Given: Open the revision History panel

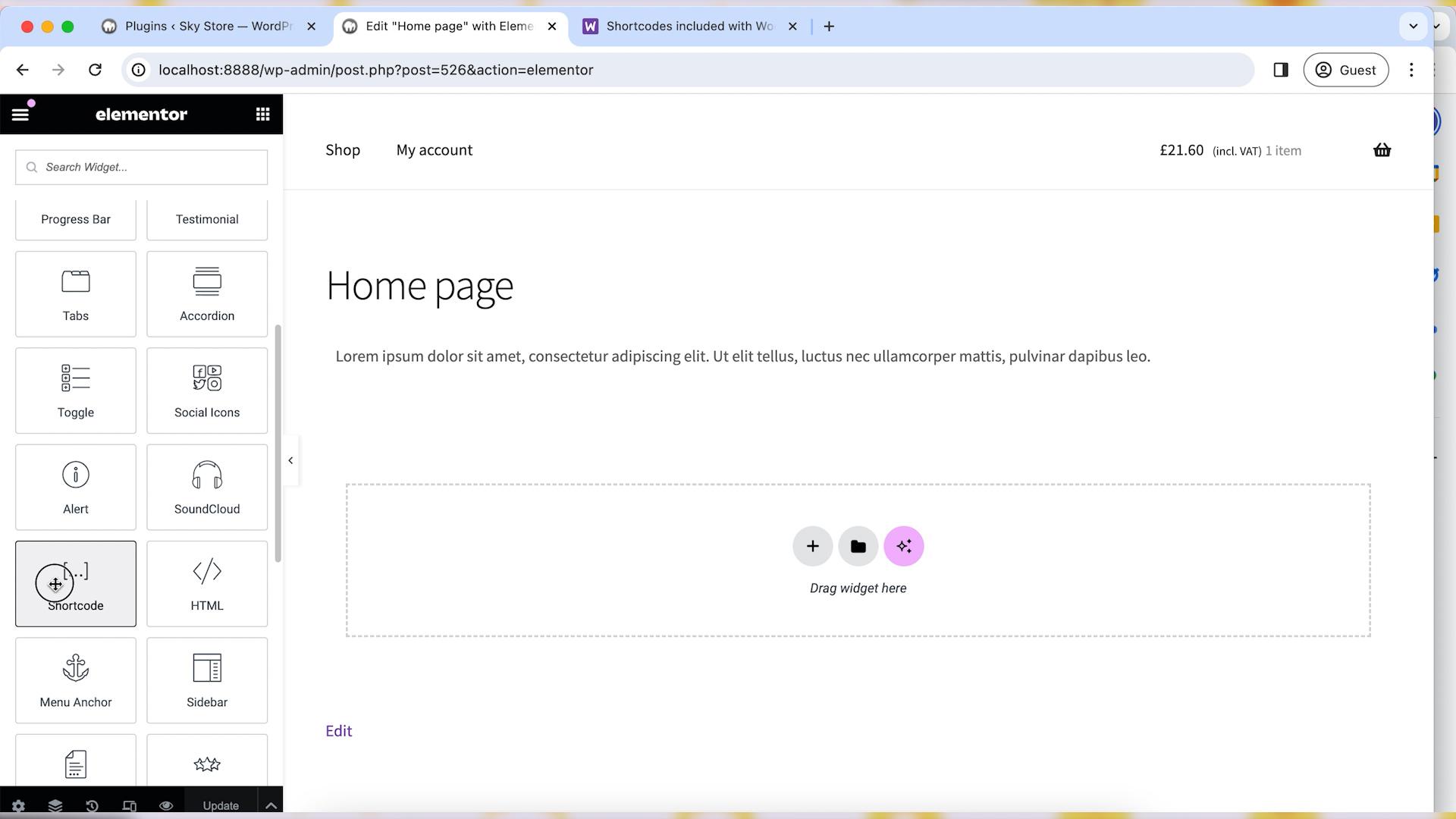Looking at the screenshot, I should point(92,805).
